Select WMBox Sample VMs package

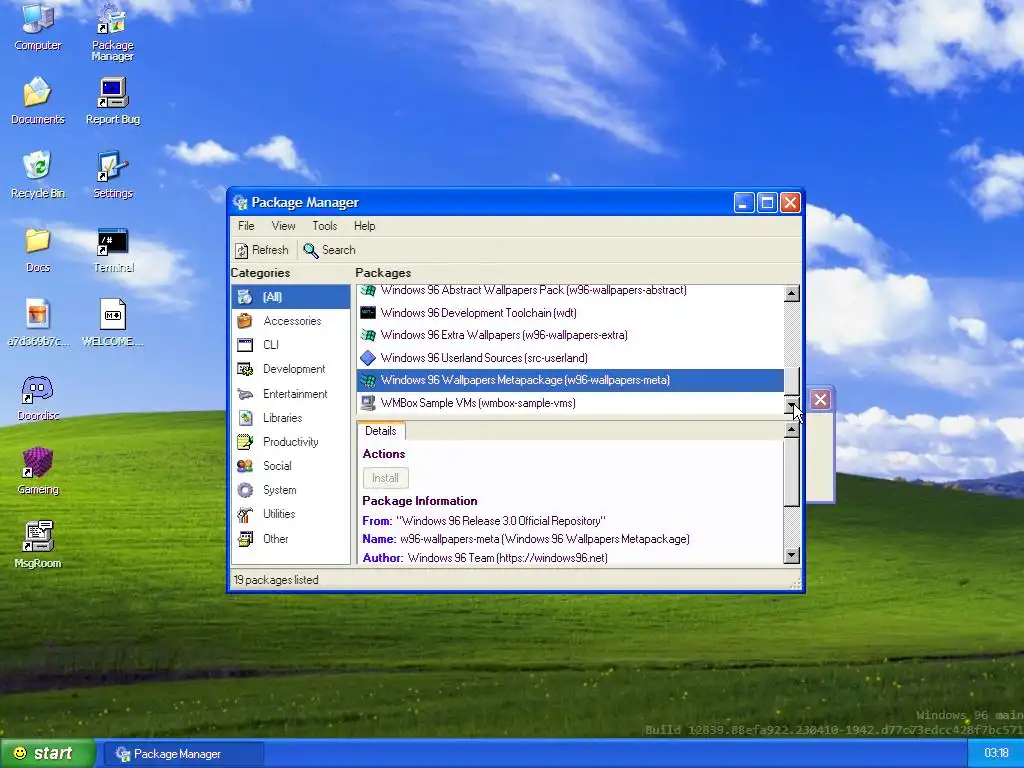pos(570,403)
